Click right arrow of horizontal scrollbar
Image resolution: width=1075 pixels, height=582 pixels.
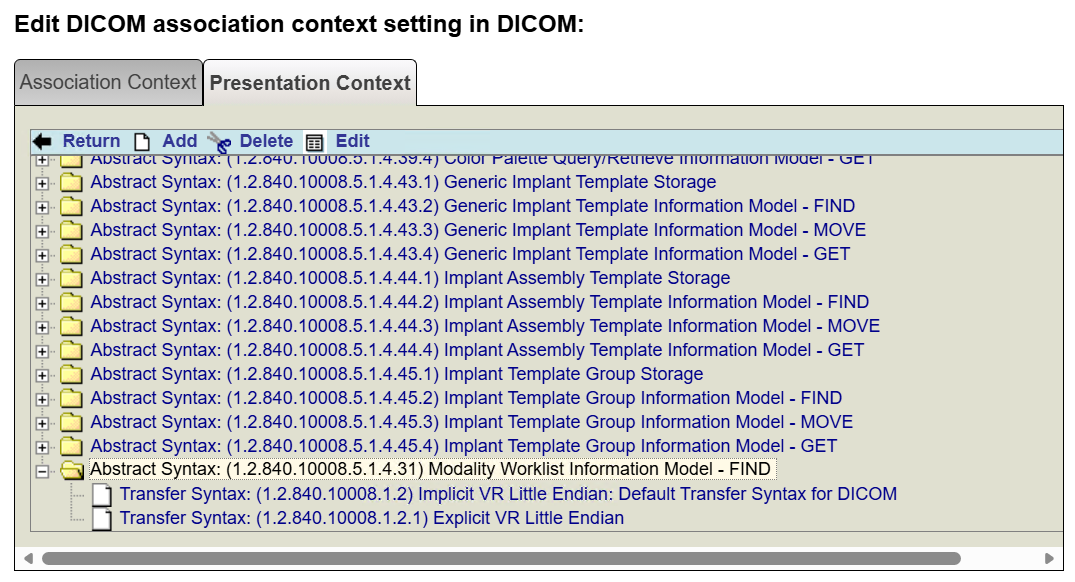pos(1048,558)
